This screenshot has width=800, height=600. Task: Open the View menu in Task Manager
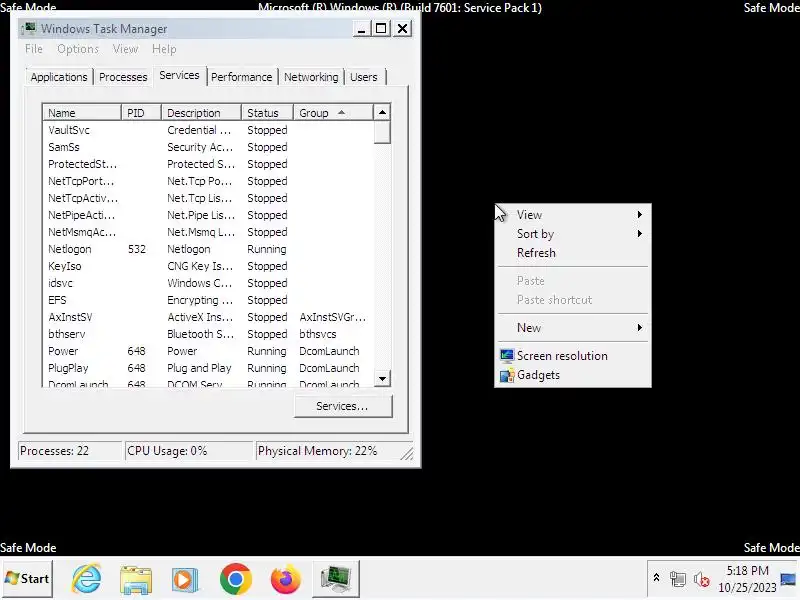coord(125,49)
